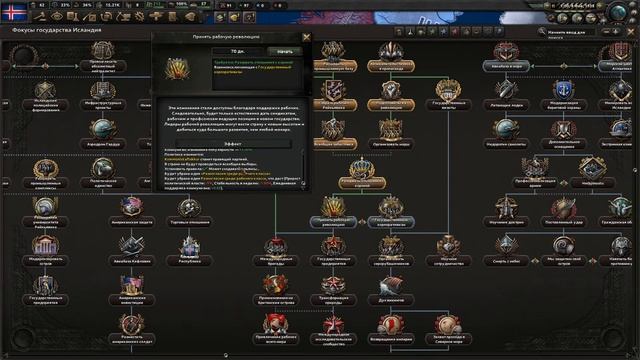Open the intelligence eye icon in top bar
Viewport: 640px width, 360px height.
(56, 17)
